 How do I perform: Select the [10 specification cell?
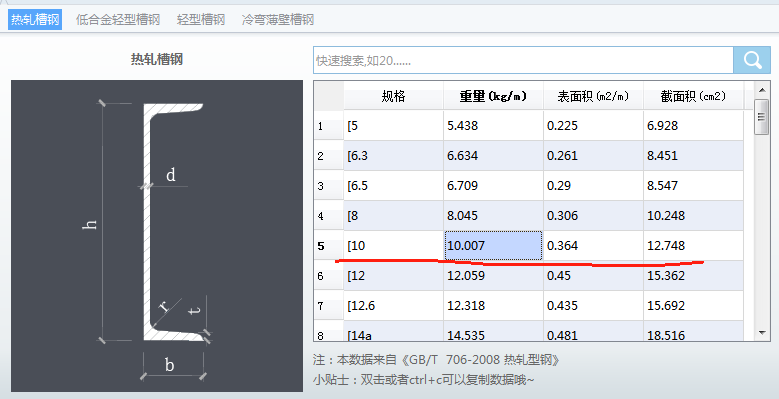point(393,245)
